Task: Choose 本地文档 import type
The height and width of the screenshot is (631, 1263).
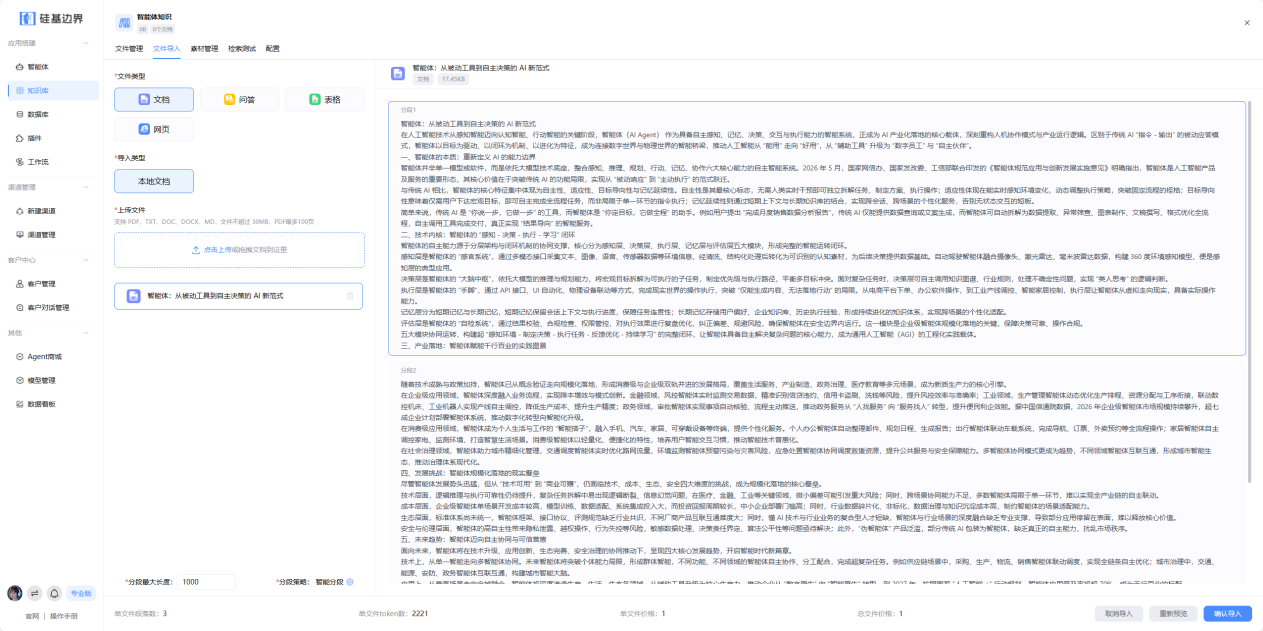Action: (x=154, y=182)
